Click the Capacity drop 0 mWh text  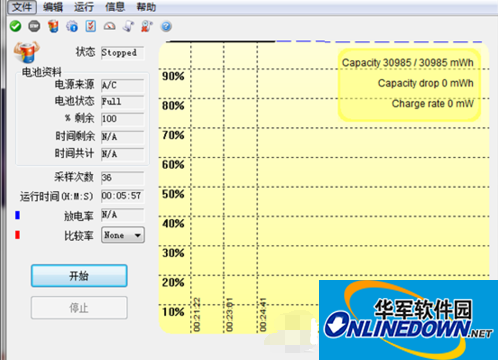(x=426, y=83)
